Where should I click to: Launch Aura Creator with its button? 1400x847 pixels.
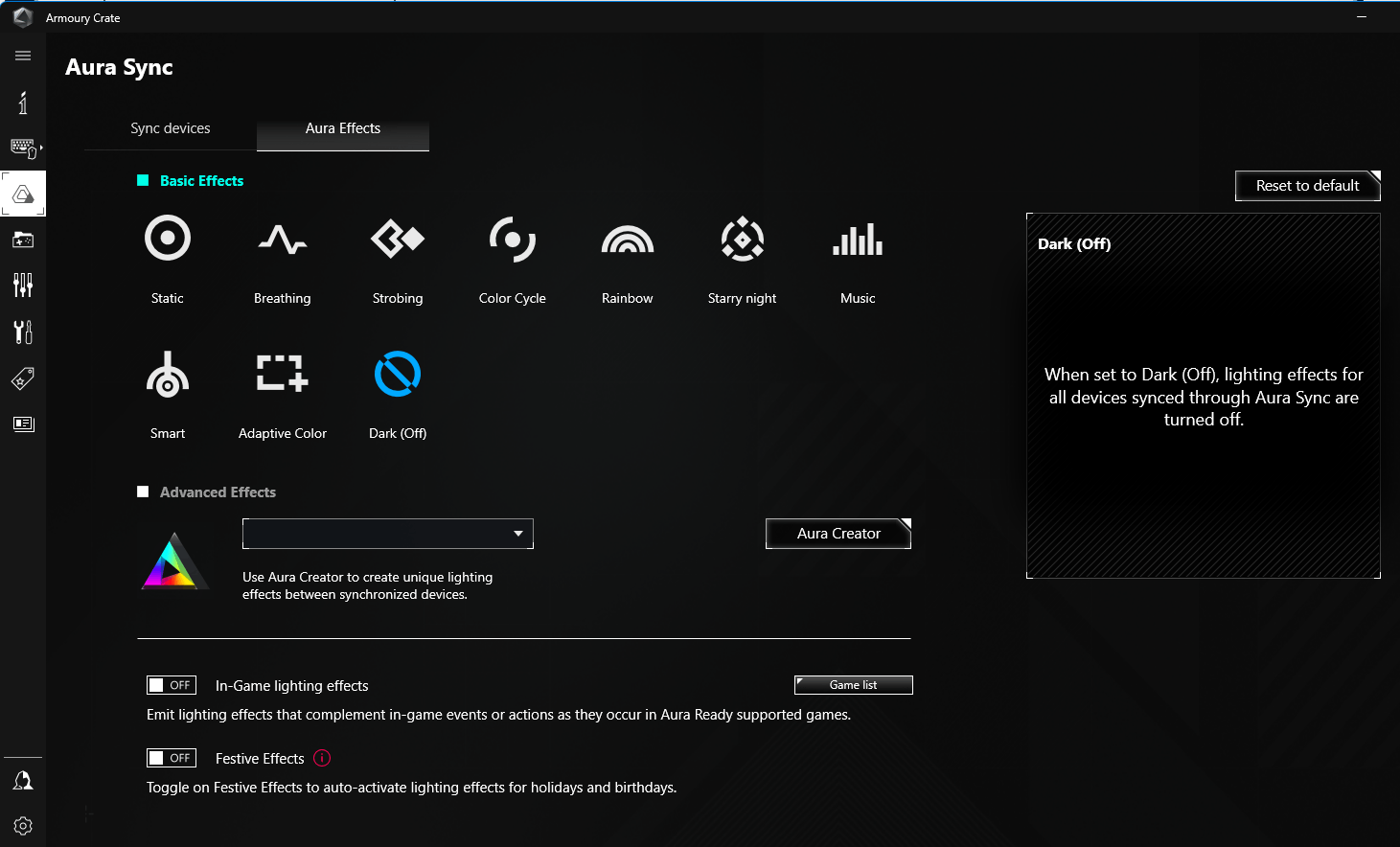click(x=838, y=534)
